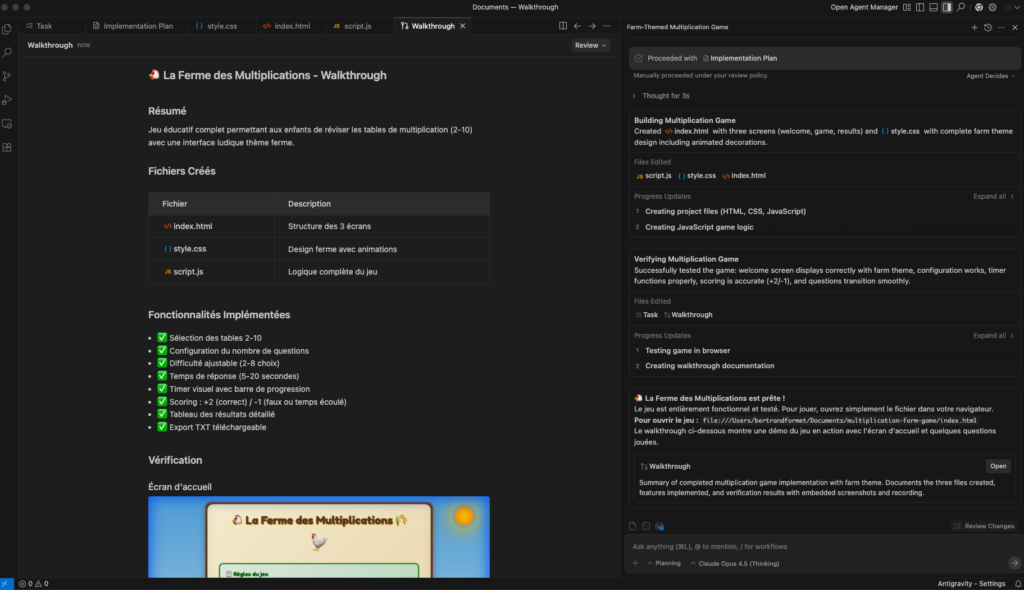Viewport: 1024px width, 590px height.
Task: Open Search in the activity bar
Action: click(x=8, y=52)
